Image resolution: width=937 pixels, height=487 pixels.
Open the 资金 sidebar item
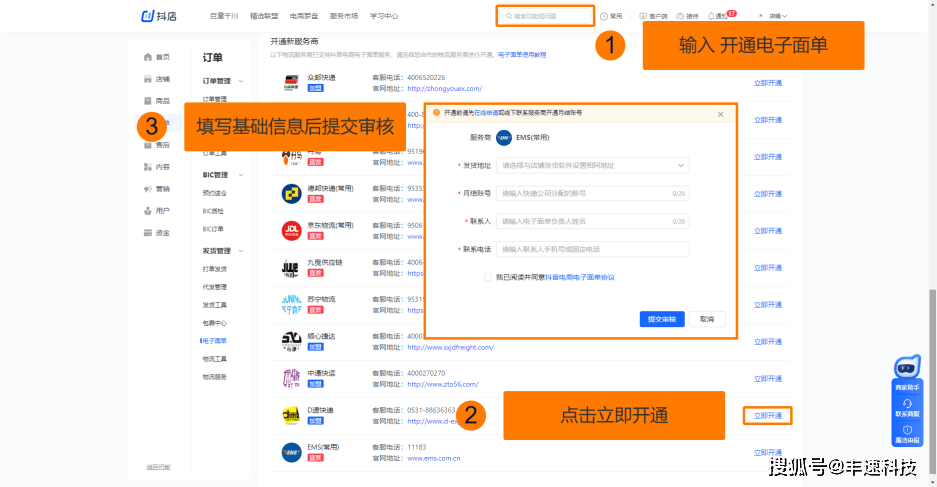pos(157,233)
